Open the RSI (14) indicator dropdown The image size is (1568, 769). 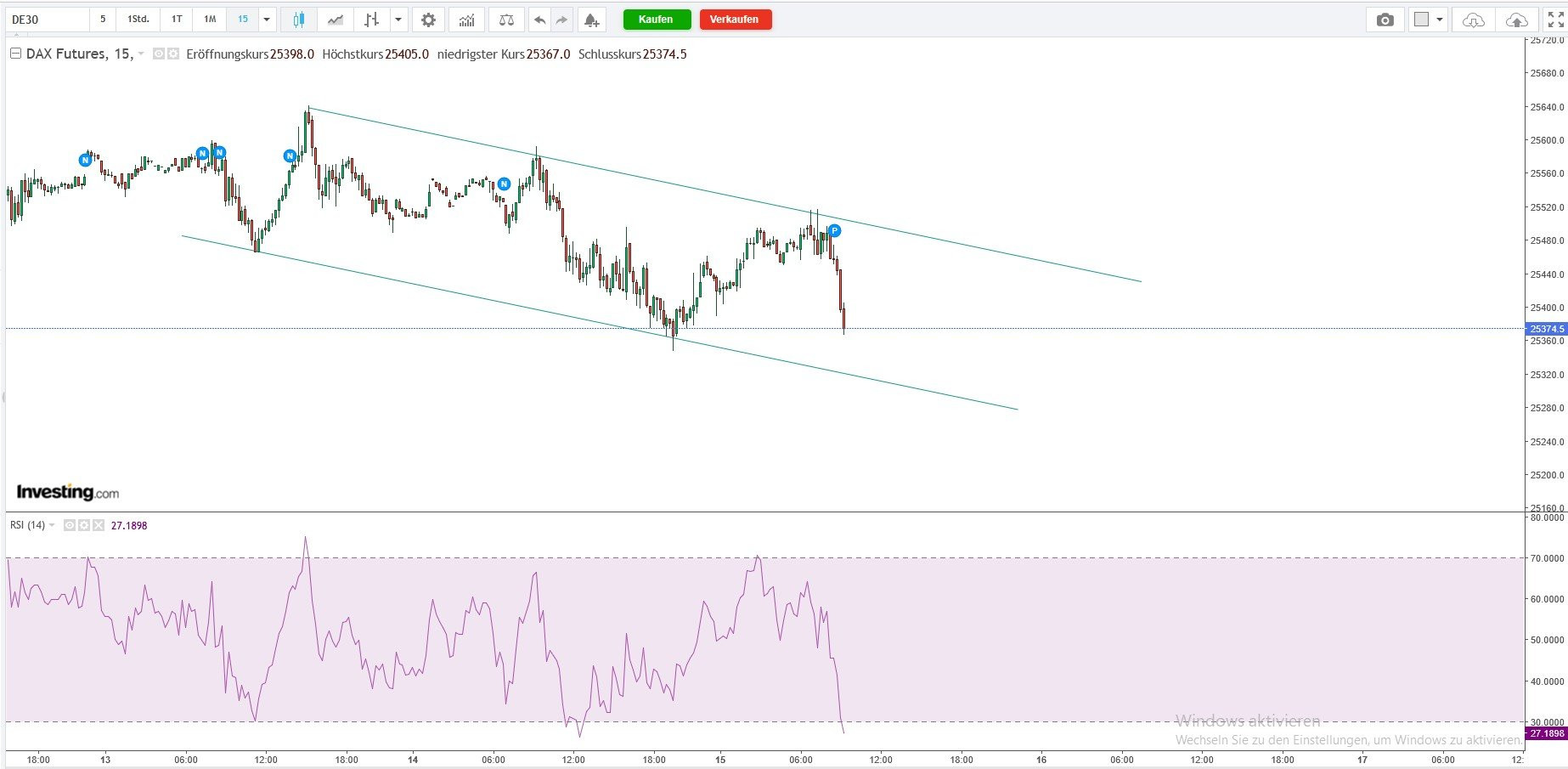[52, 526]
